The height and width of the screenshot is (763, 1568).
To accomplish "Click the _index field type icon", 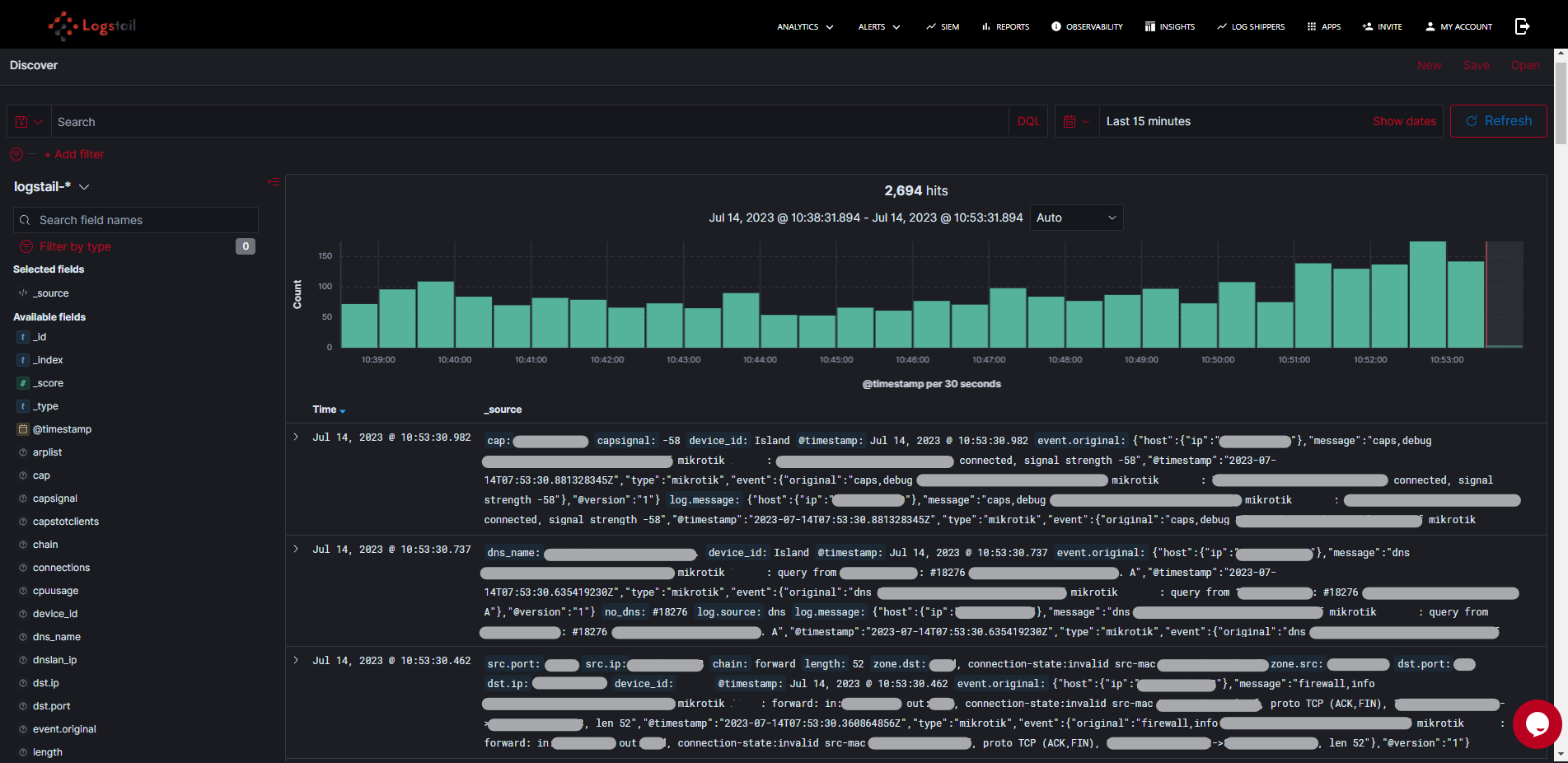I will tap(23, 360).
